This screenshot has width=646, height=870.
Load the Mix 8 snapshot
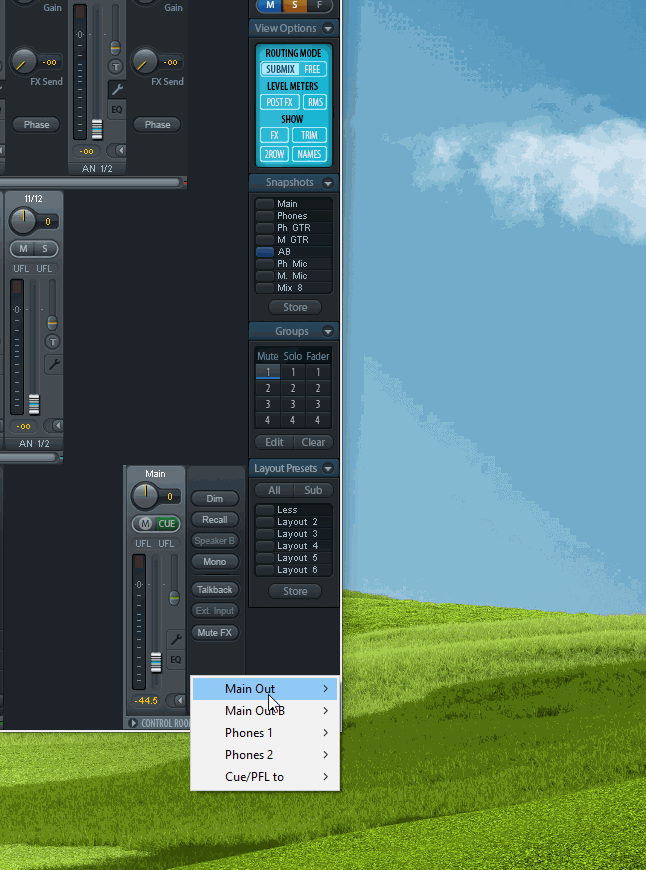click(x=294, y=288)
